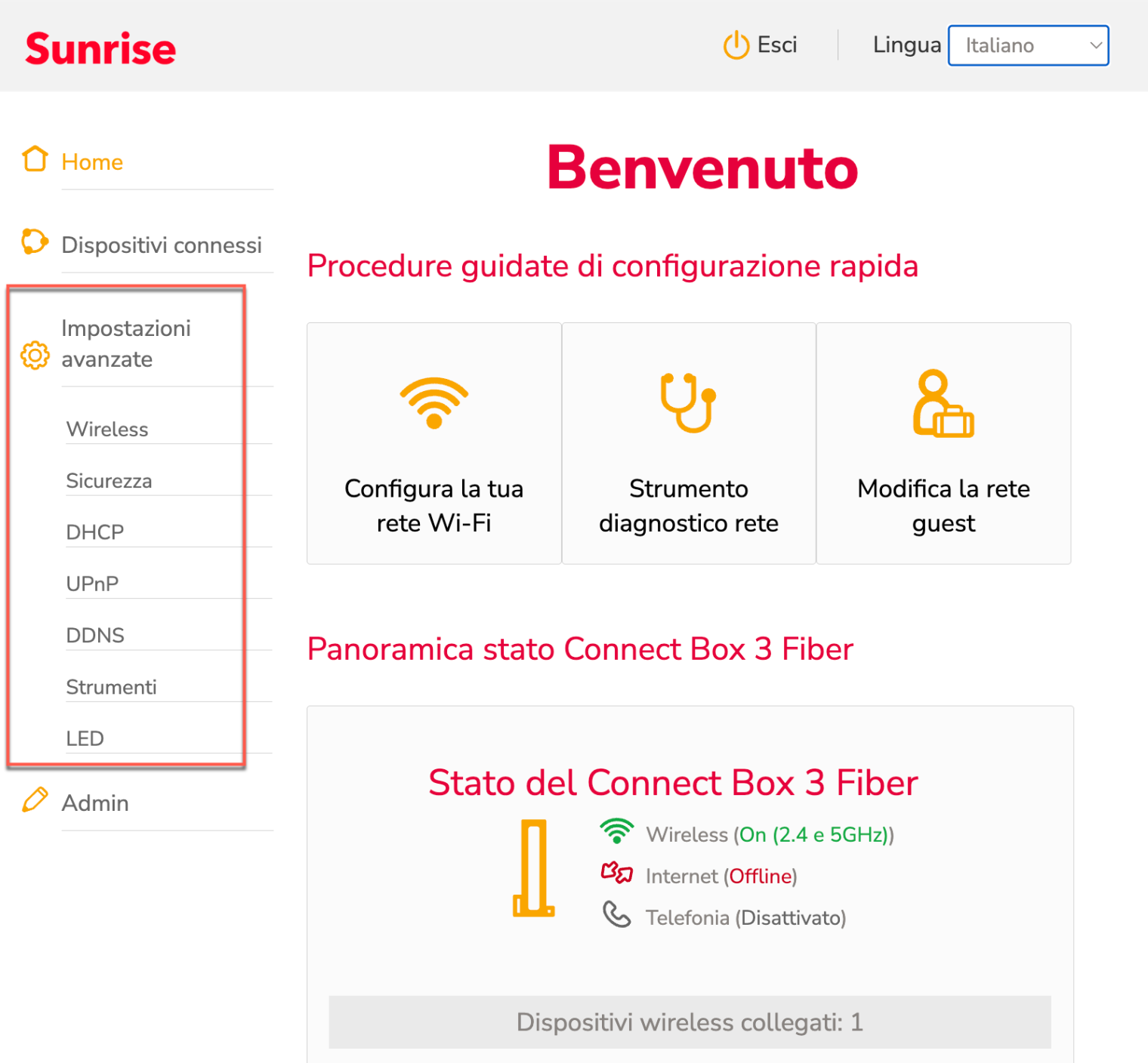The width and height of the screenshot is (1148, 1063).
Task: Collapse the Impostazioni avanzate menu
Action: tap(126, 344)
